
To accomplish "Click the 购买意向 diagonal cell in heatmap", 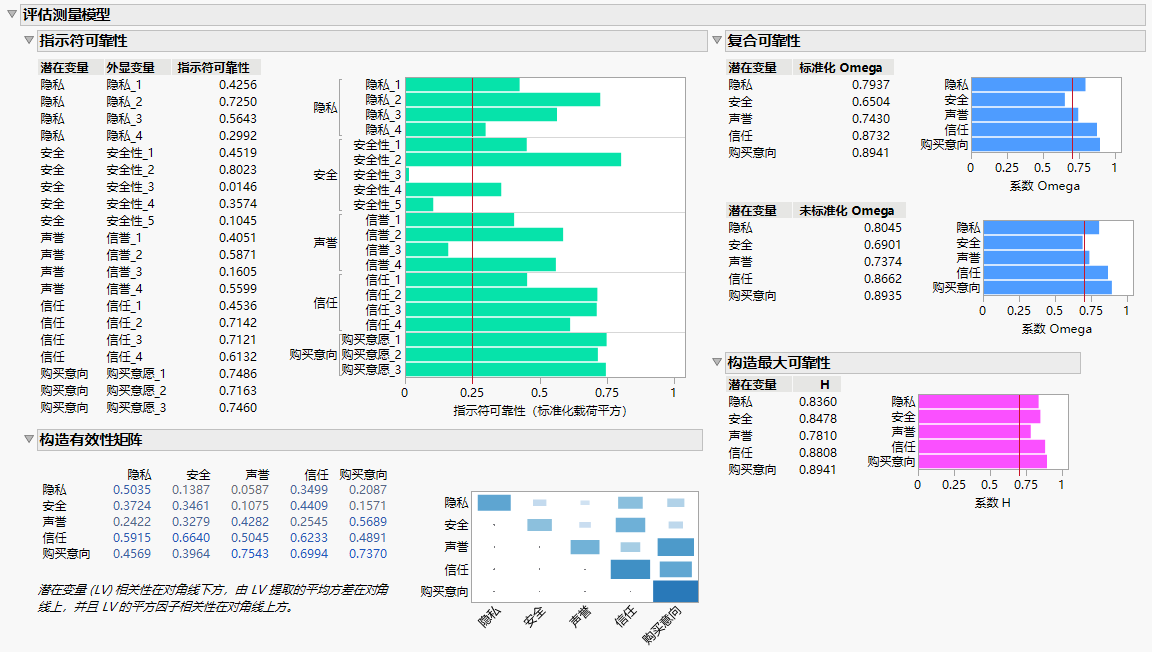I will coord(676,592).
